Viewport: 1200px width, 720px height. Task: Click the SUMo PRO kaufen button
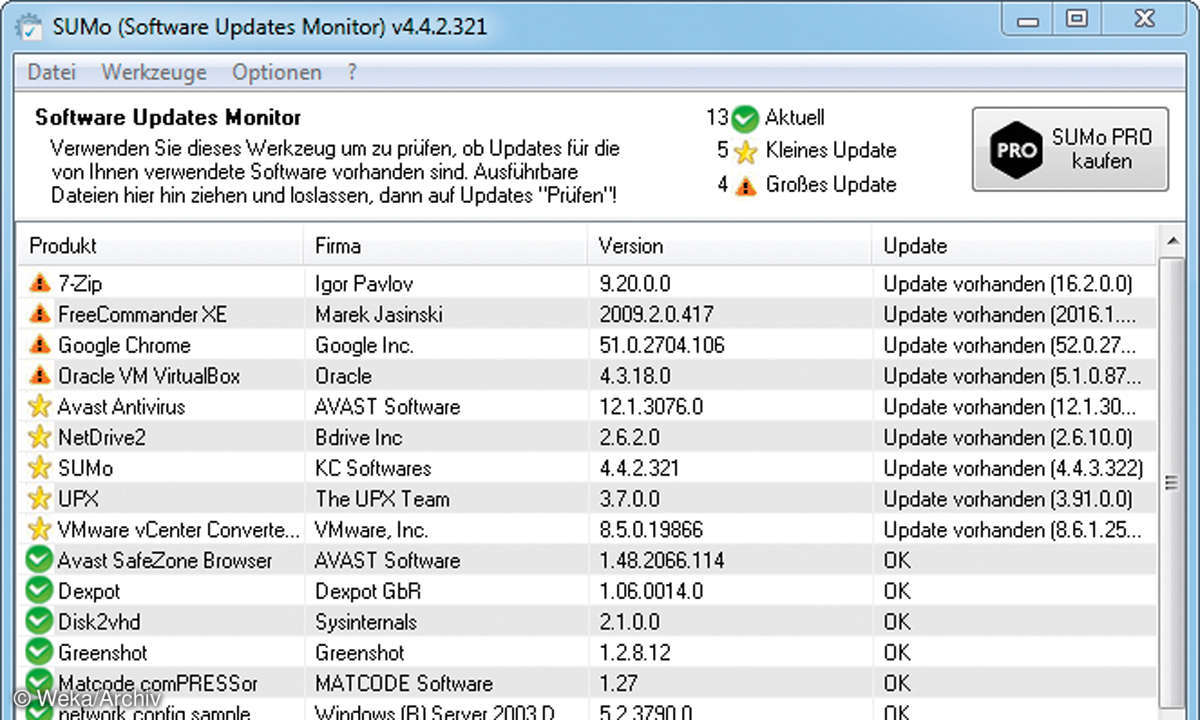(1071, 149)
